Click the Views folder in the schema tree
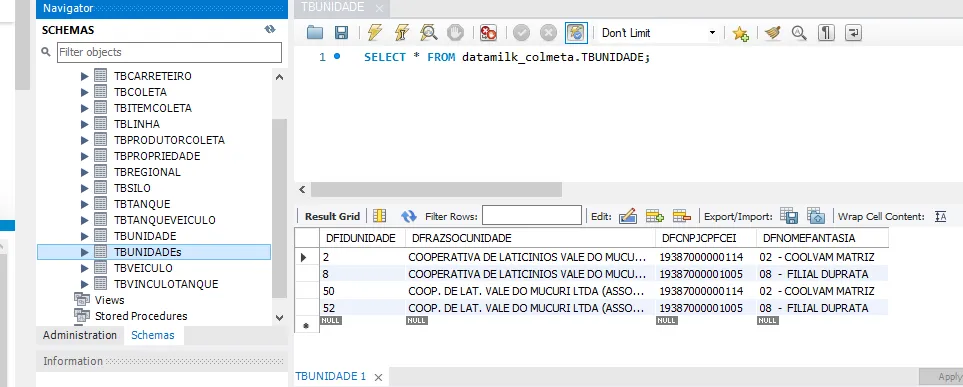This screenshot has width=963, height=387. pyautogui.click(x=109, y=300)
